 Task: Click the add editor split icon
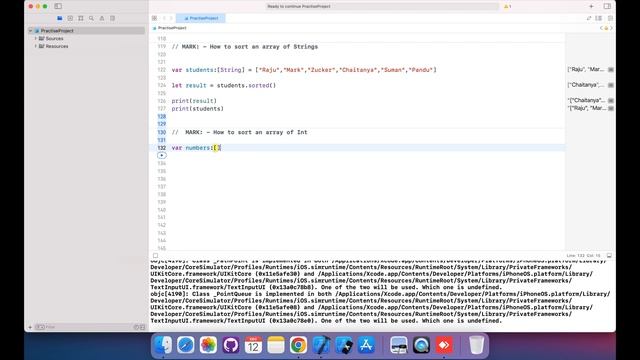click(x=610, y=18)
